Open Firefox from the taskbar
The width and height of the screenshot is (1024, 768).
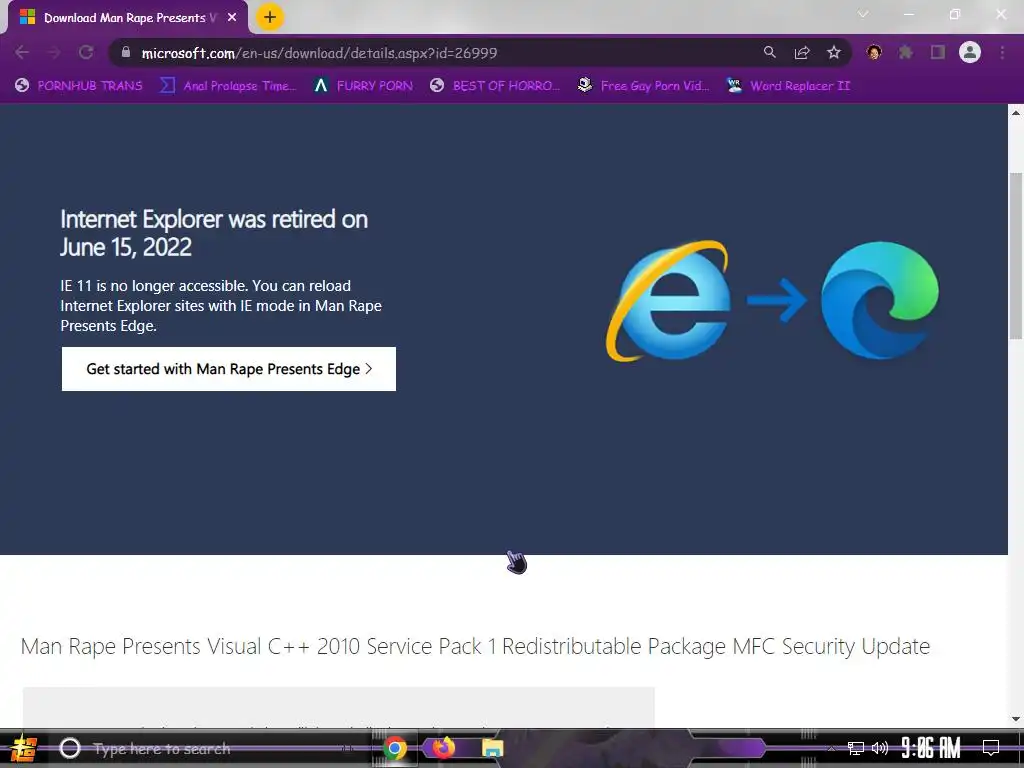443,748
